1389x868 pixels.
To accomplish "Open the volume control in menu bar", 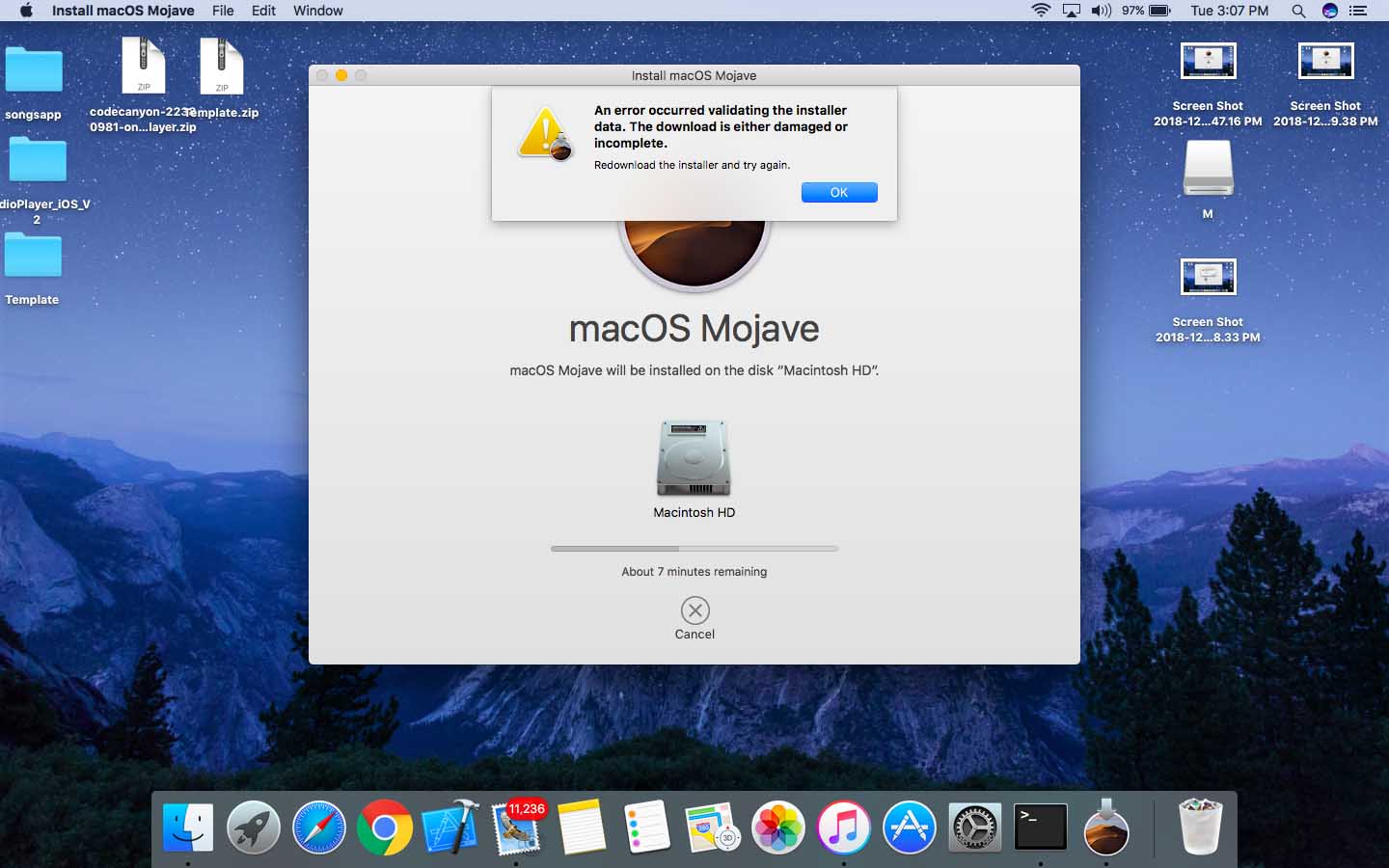I will (1101, 11).
